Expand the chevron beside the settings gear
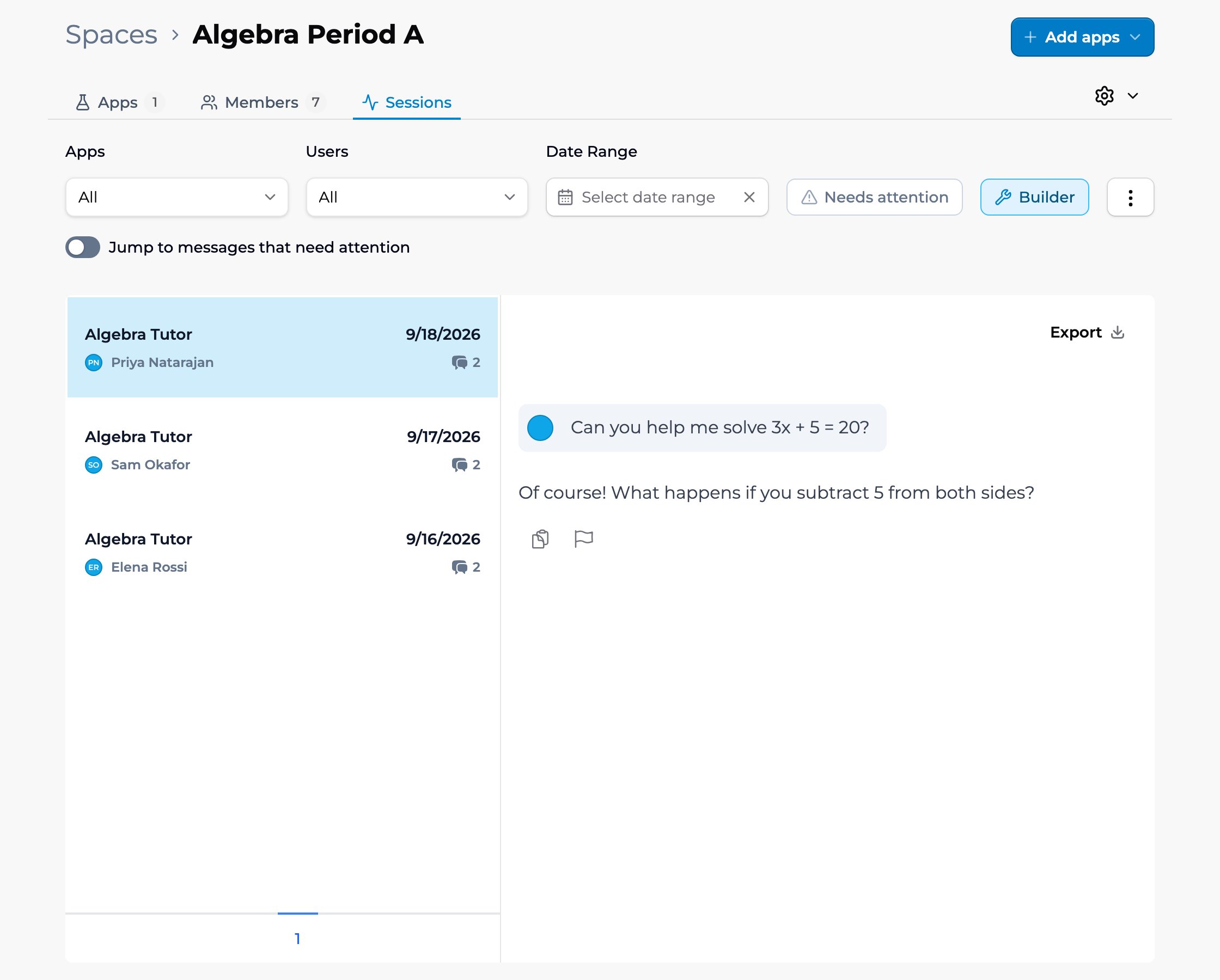The width and height of the screenshot is (1220, 980). [x=1133, y=96]
